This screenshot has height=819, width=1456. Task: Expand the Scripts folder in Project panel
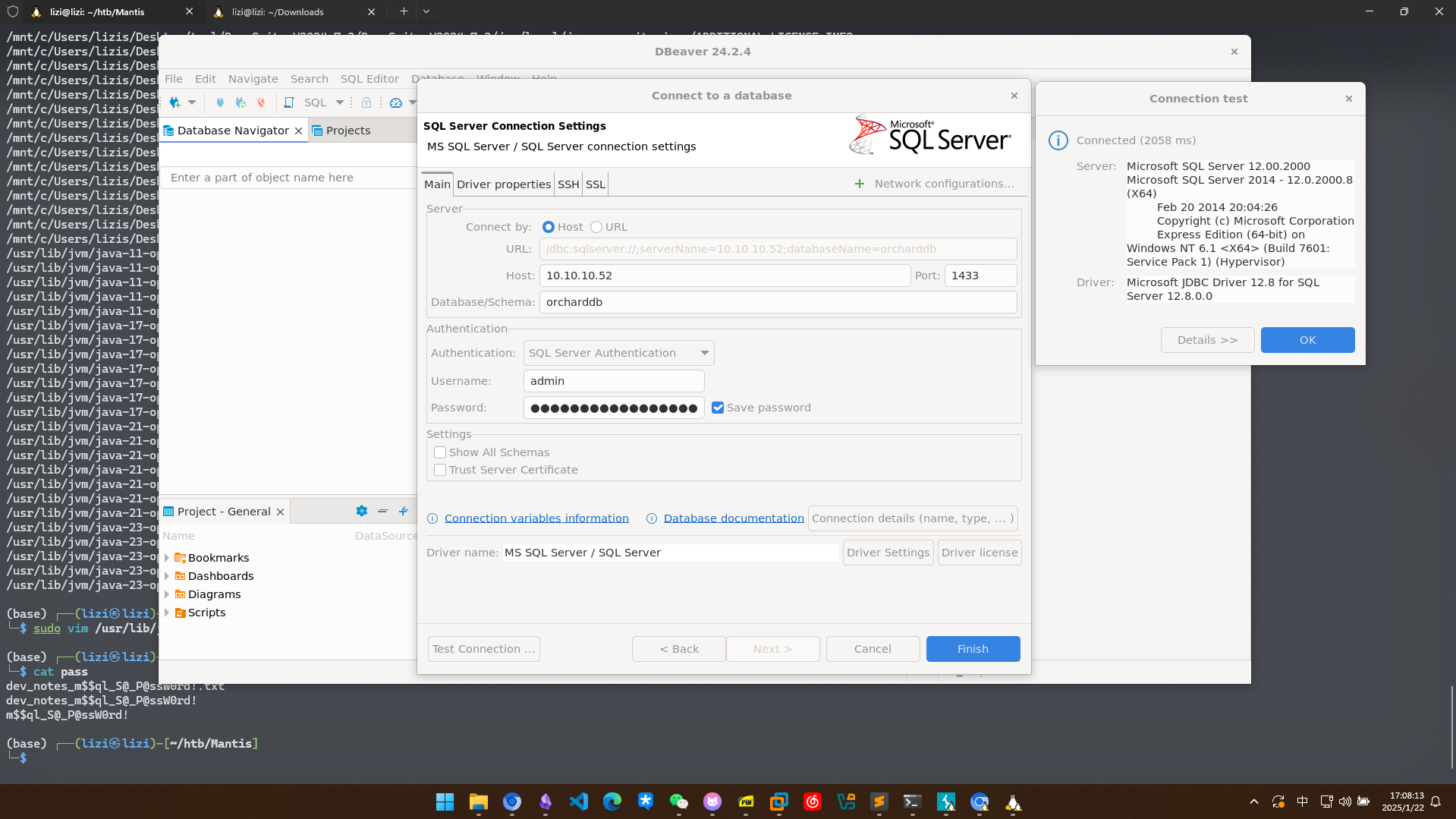pyautogui.click(x=167, y=613)
